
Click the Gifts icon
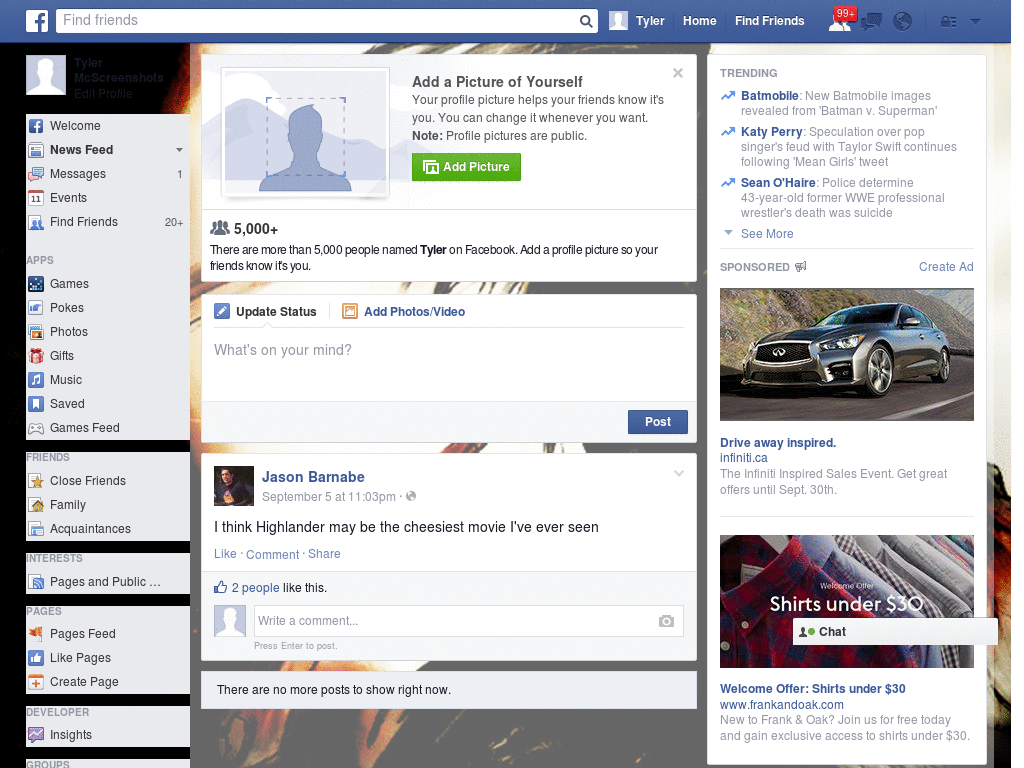coord(36,356)
